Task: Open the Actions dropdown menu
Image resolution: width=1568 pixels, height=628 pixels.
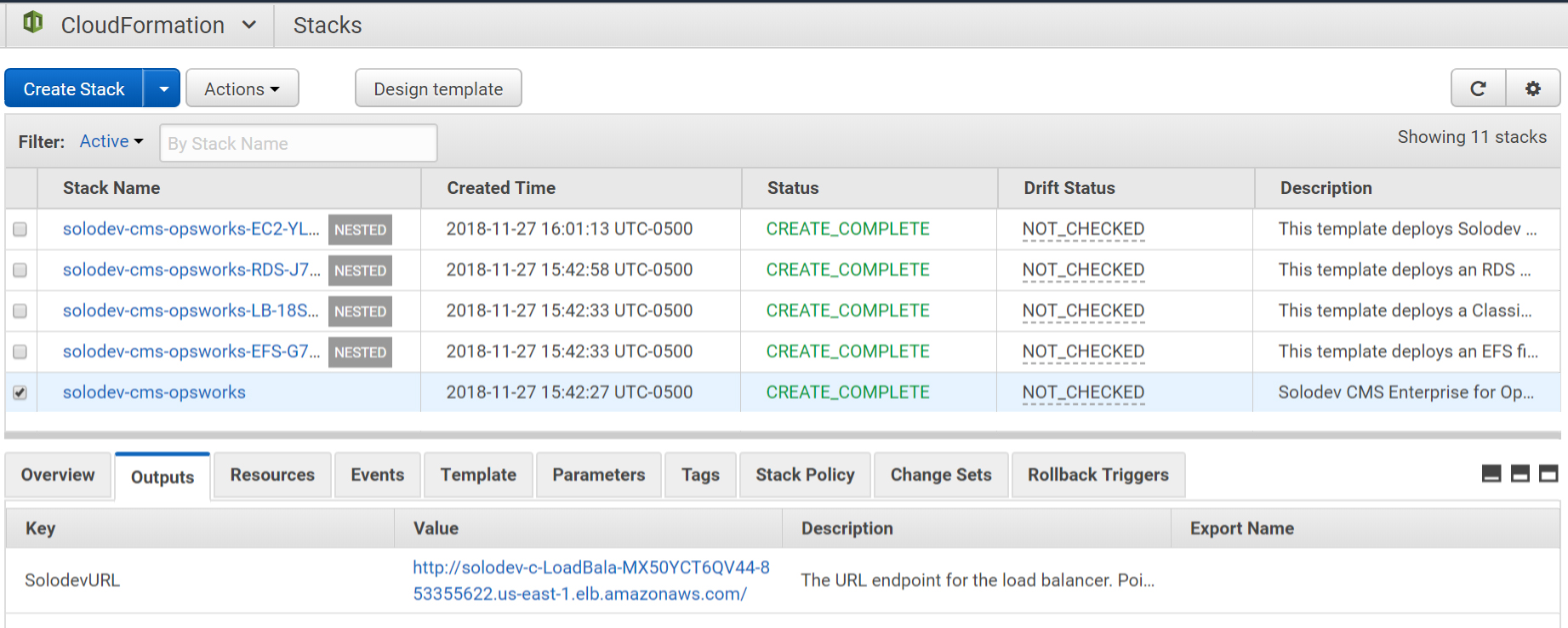Action: [x=242, y=88]
